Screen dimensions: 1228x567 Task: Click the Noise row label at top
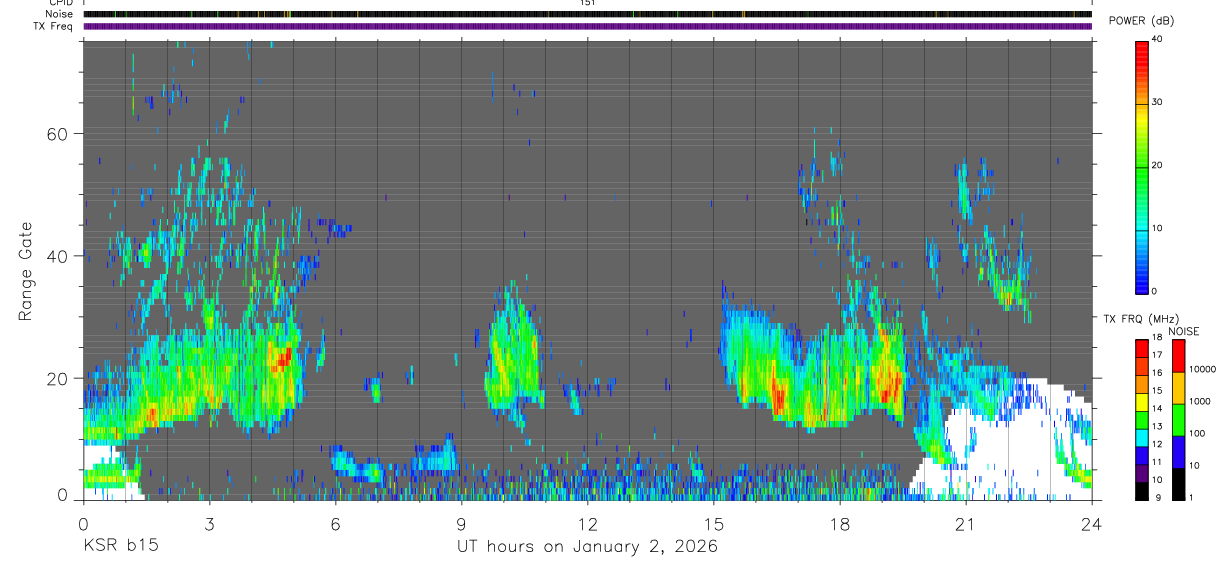(x=60, y=14)
